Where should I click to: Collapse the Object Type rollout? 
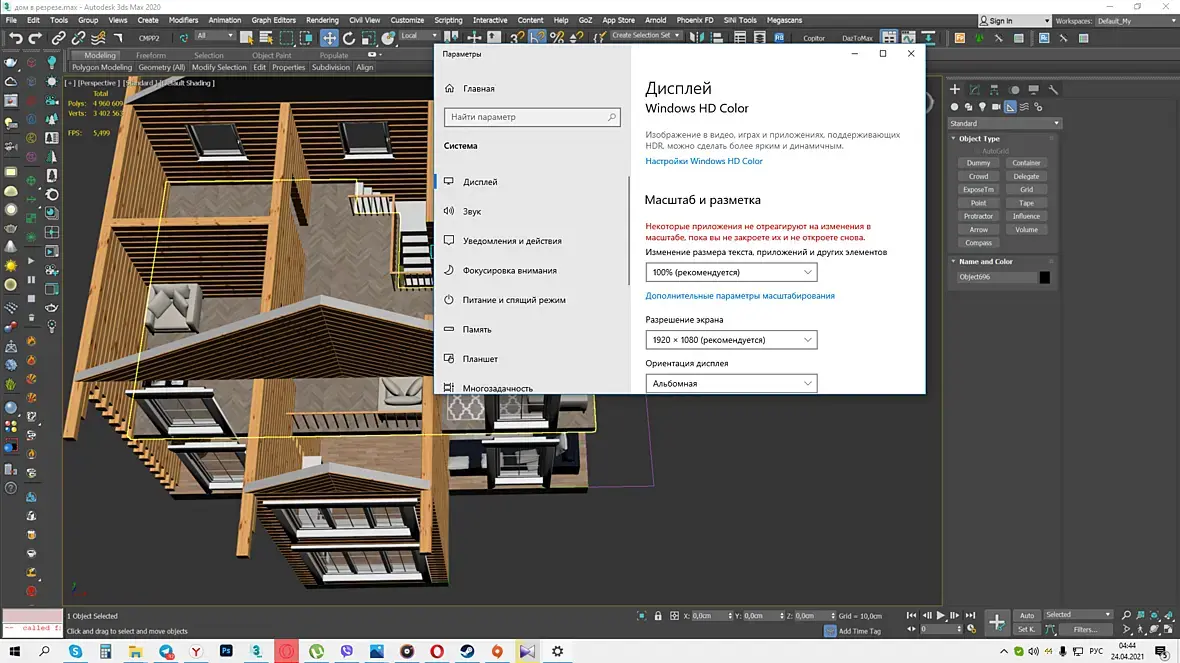(979, 139)
